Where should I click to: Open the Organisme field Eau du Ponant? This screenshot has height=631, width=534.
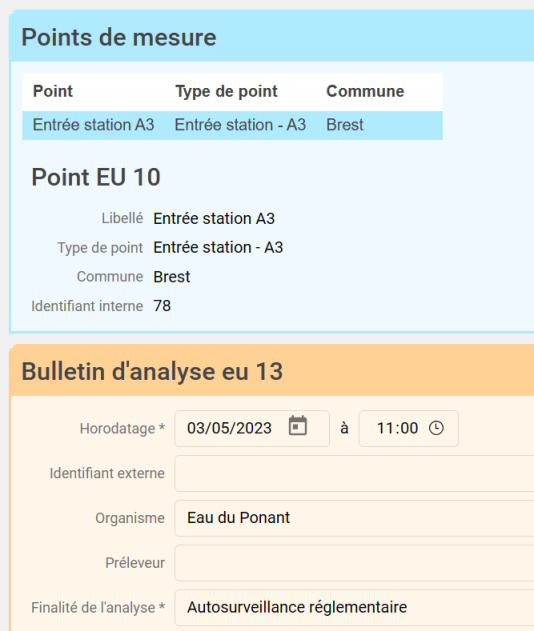point(354,518)
